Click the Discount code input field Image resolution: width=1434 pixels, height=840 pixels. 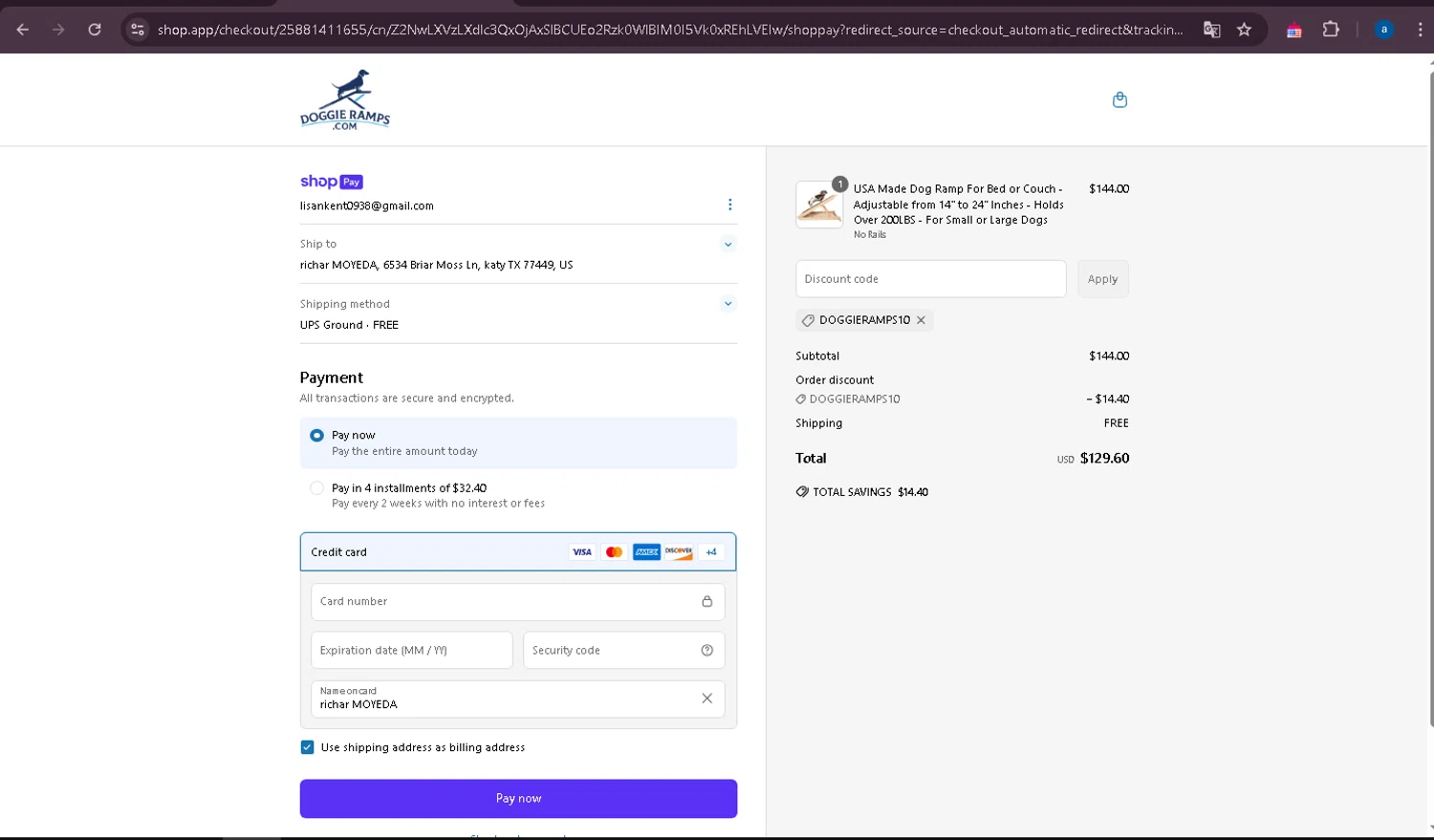[930, 279]
